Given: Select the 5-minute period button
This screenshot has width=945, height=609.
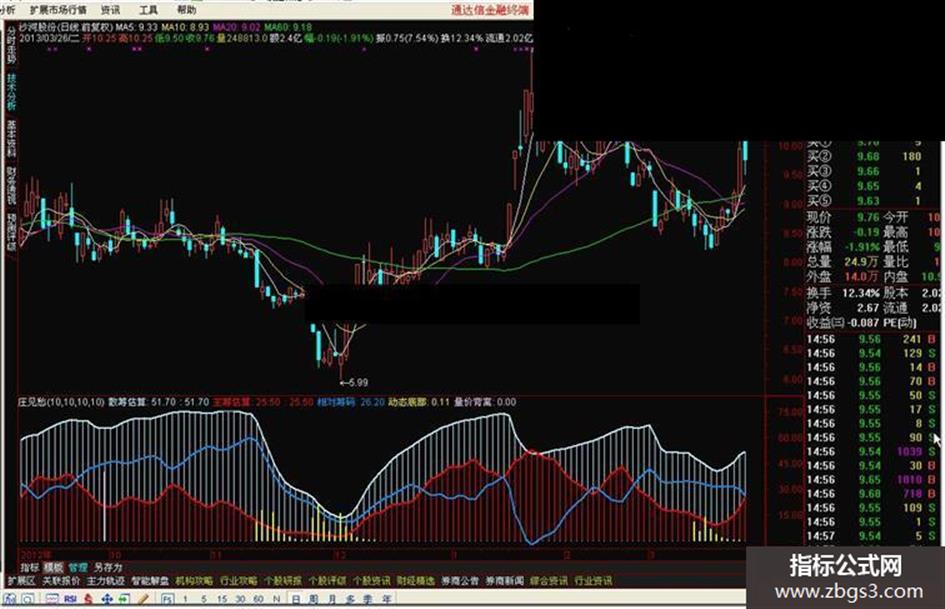Looking at the screenshot, I should [x=204, y=599].
